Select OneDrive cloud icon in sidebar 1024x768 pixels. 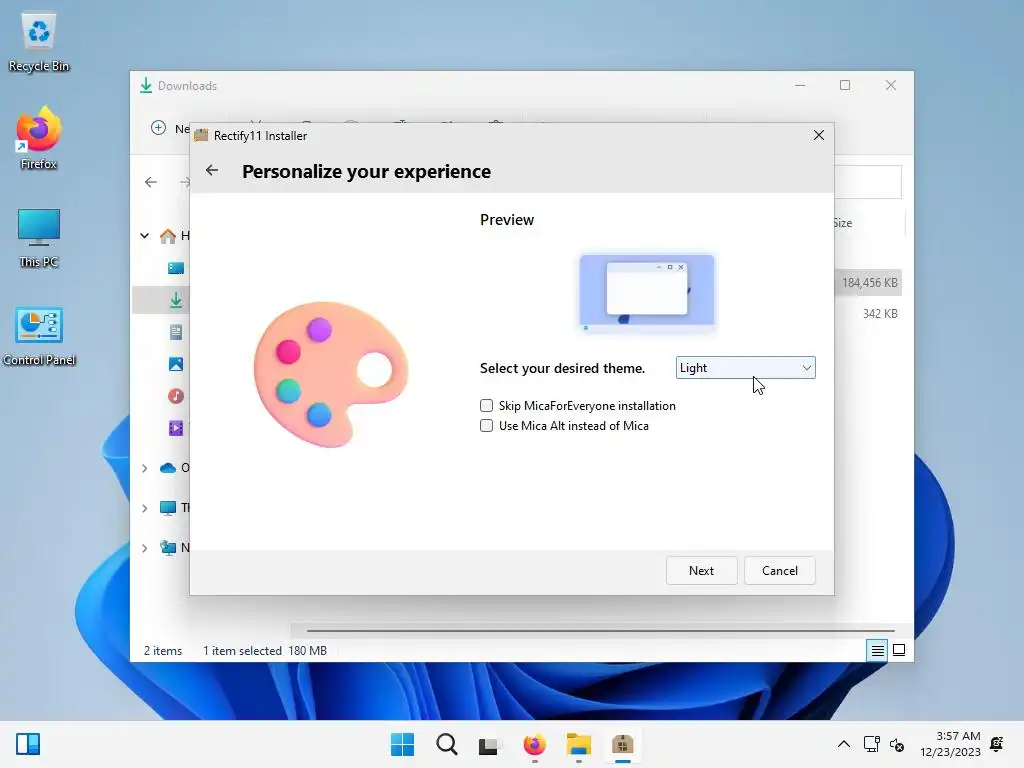coord(168,468)
